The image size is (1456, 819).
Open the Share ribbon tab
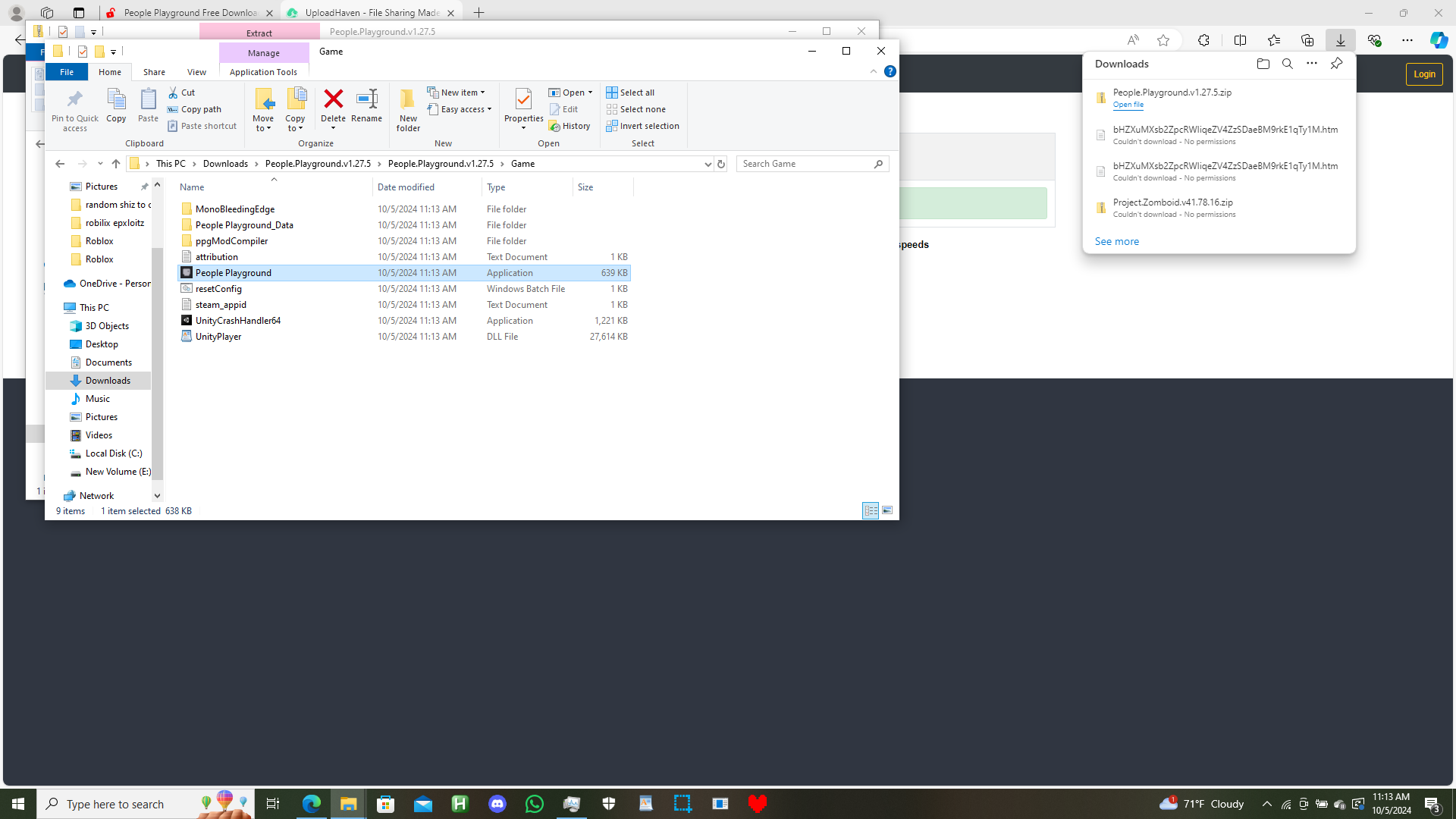tap(154, 72)
